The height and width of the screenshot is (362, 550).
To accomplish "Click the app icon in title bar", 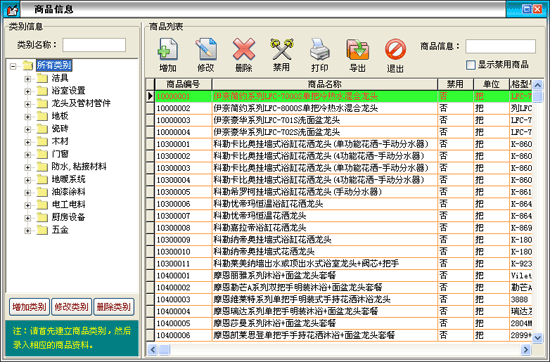I will coord(11,9).
